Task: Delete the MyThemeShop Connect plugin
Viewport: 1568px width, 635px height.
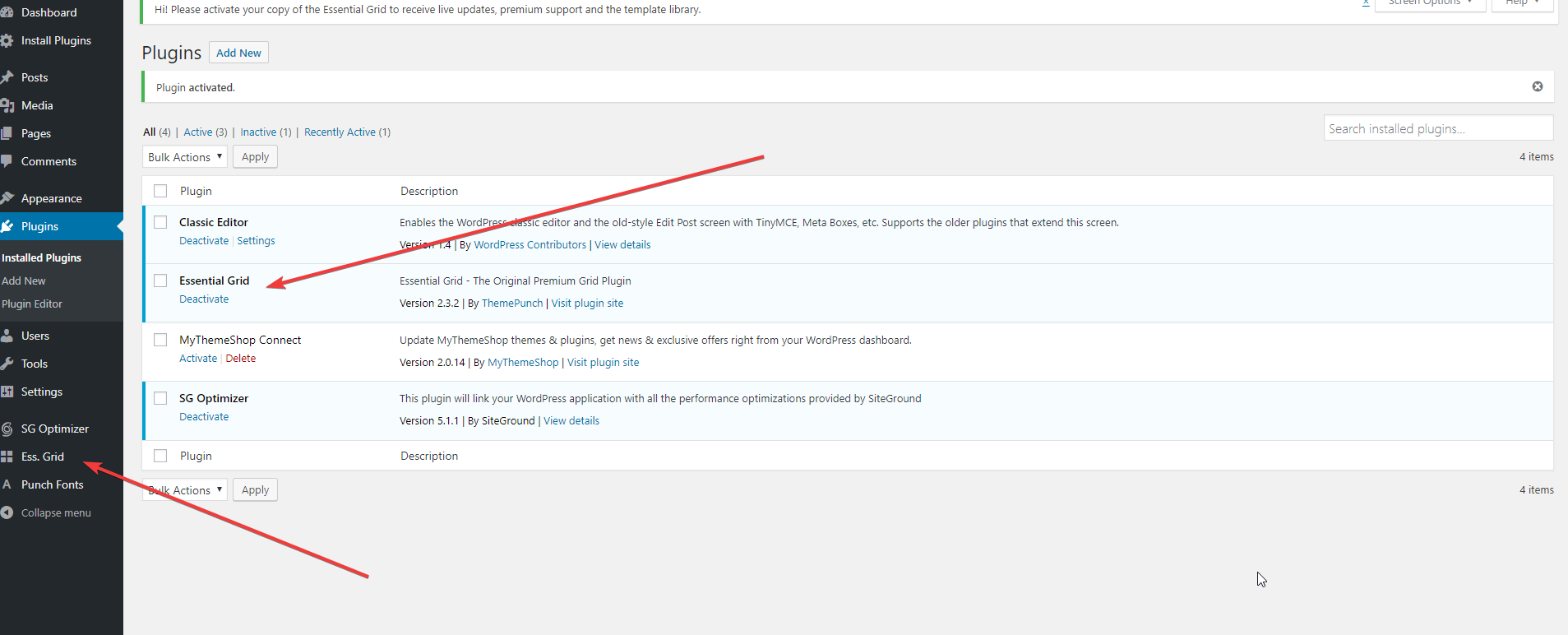Action: pyautogui.click(x=241, y=359)
